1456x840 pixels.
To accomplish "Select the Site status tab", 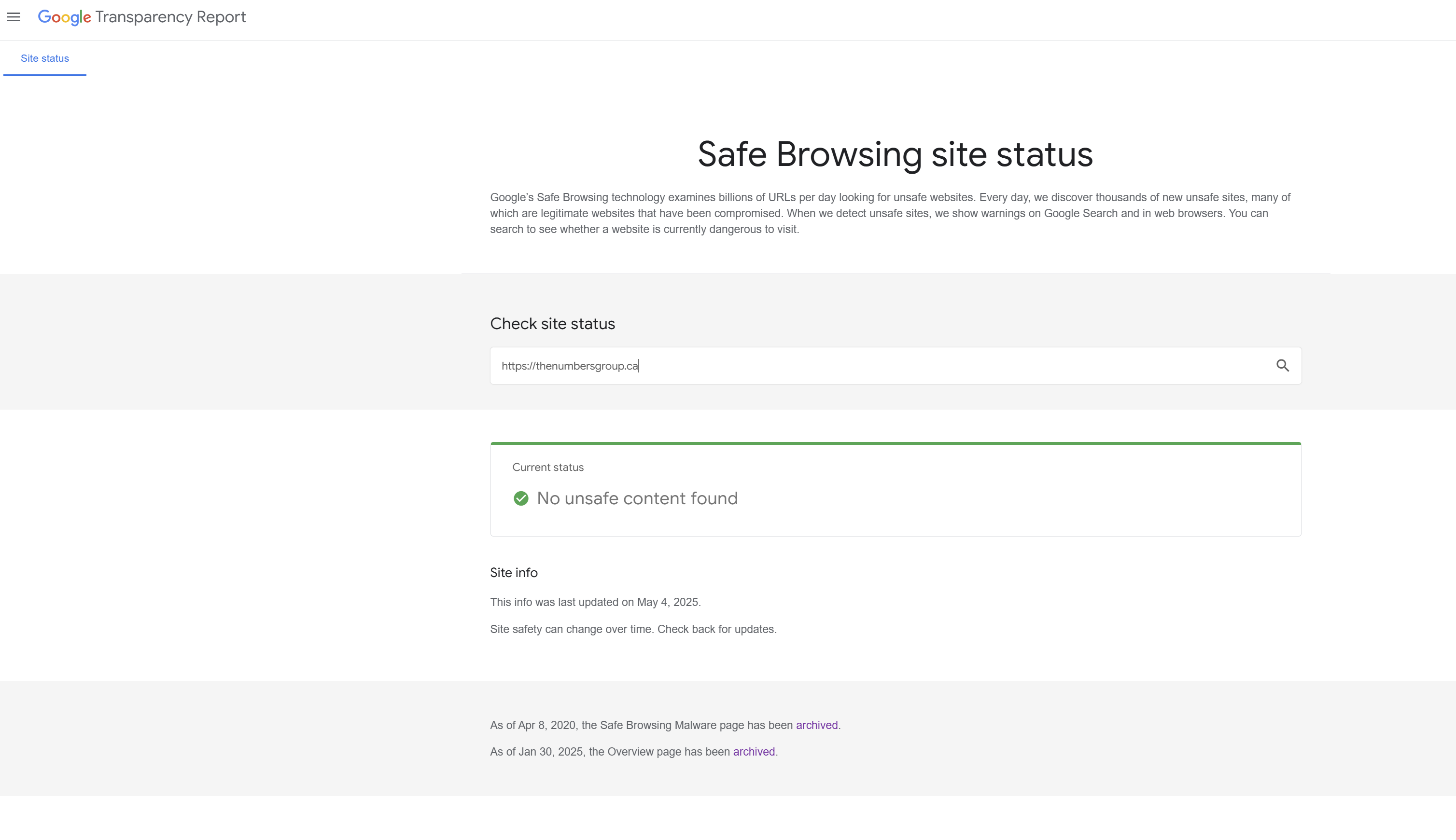I will 45,58.
